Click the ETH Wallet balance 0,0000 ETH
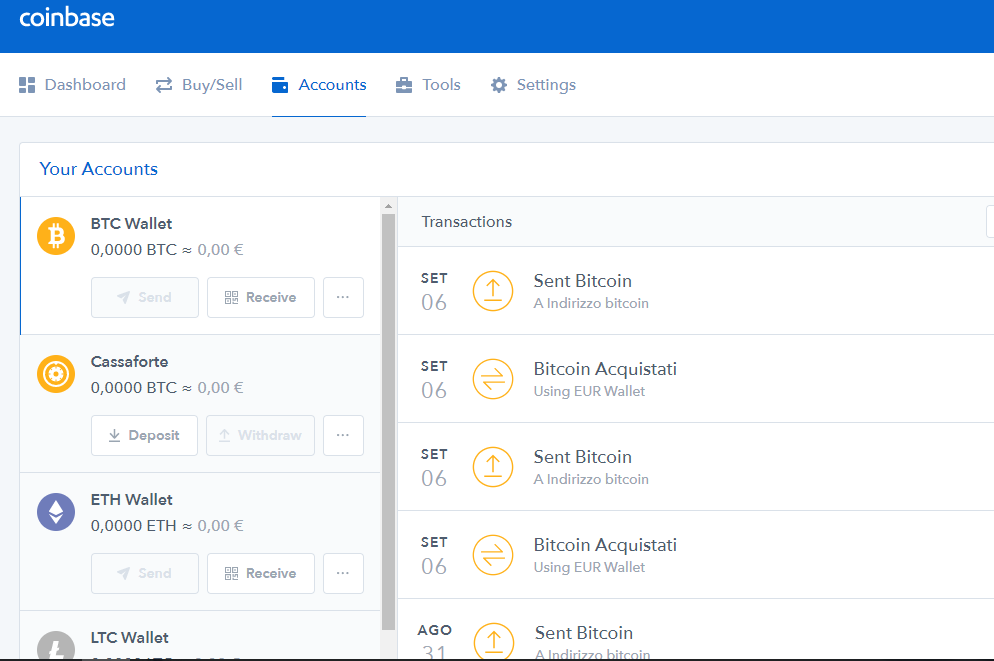This screenshot has width=994, height=661. coord(134,526)
